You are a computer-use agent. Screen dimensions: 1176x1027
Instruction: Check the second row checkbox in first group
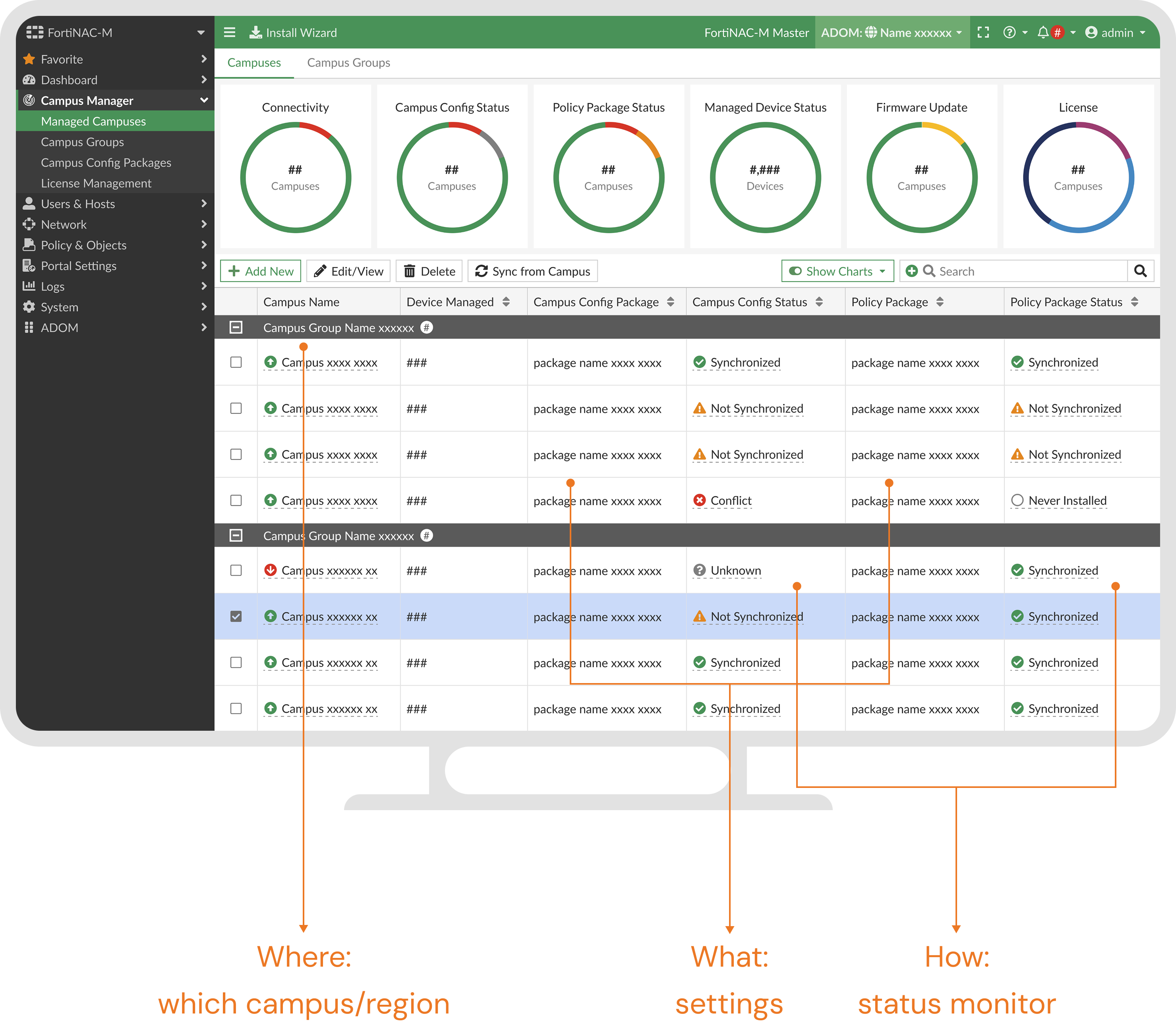tap(236, 408)
